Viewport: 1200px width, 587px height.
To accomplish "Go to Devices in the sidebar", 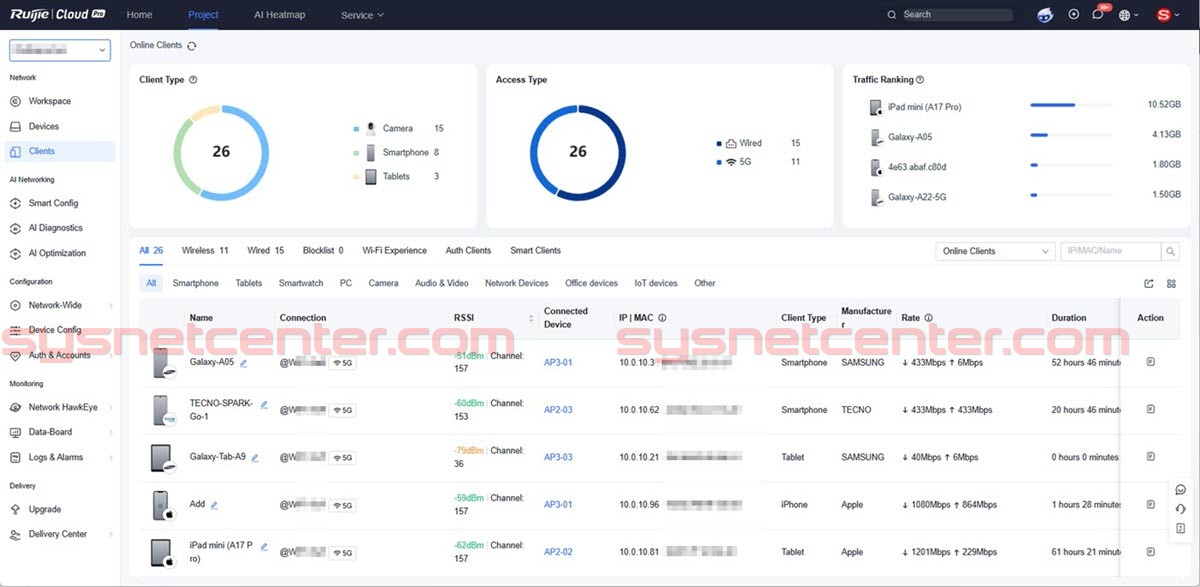I will click(x=44, y=127).
